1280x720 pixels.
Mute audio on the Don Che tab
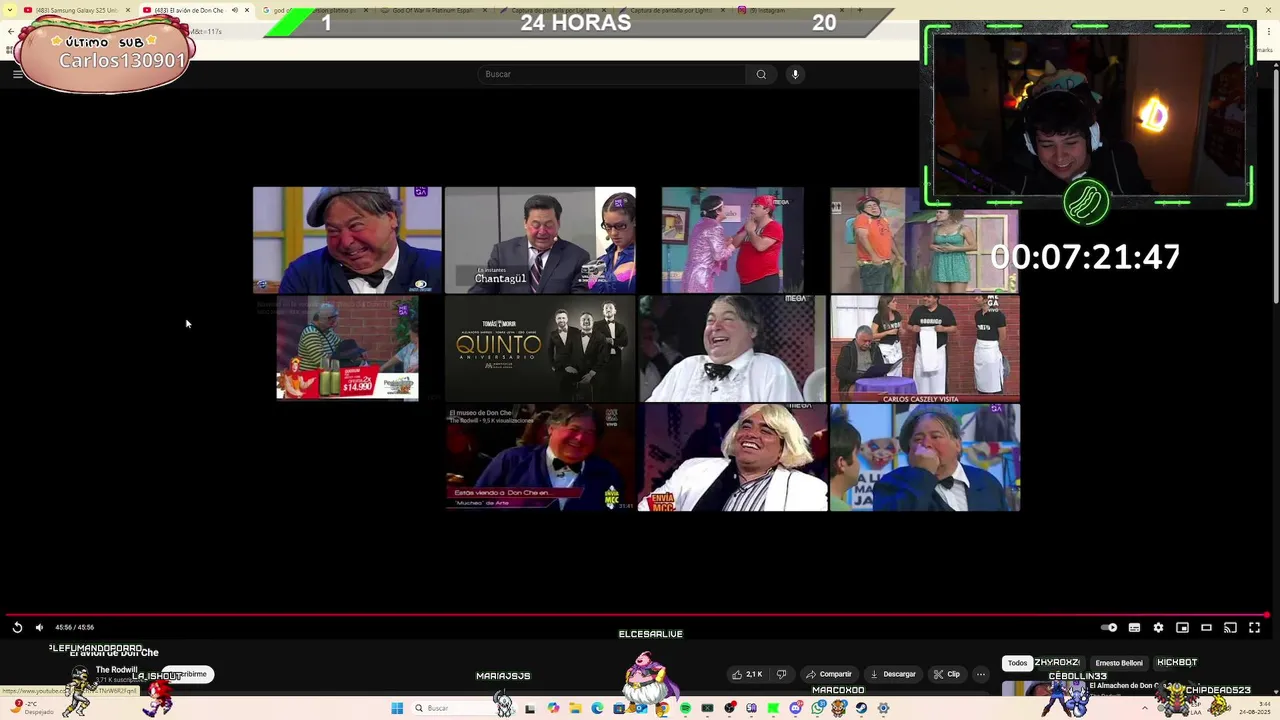(x=234, y=10)
